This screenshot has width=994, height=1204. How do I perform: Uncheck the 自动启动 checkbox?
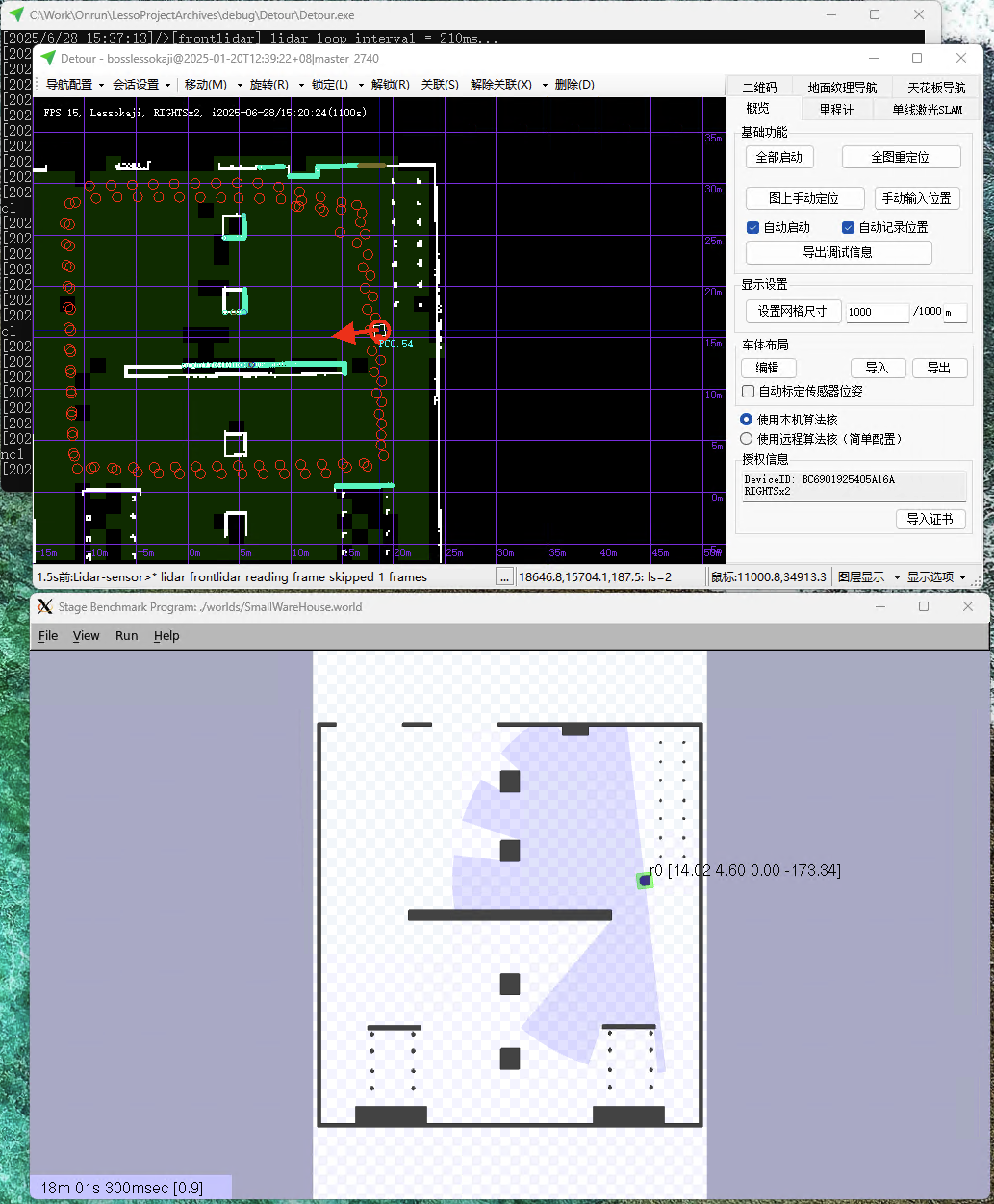click(x=753, y=228)
